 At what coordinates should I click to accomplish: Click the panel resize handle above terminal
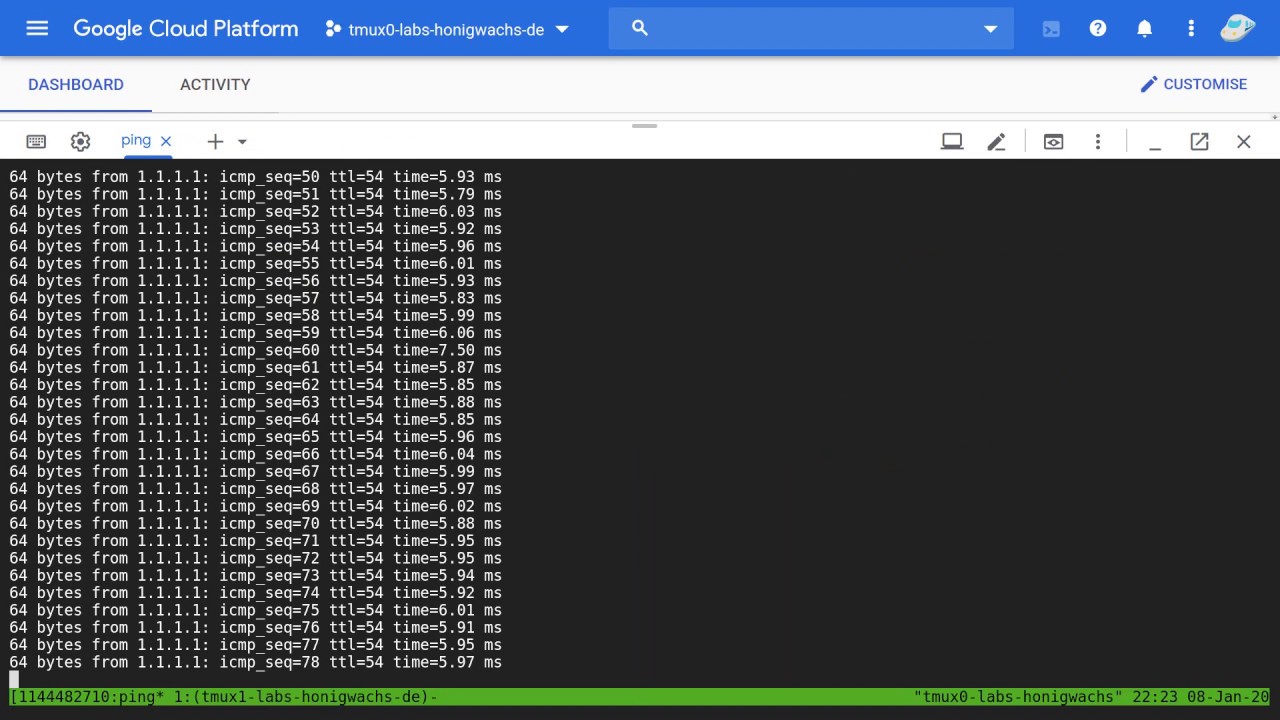[645, 126]
